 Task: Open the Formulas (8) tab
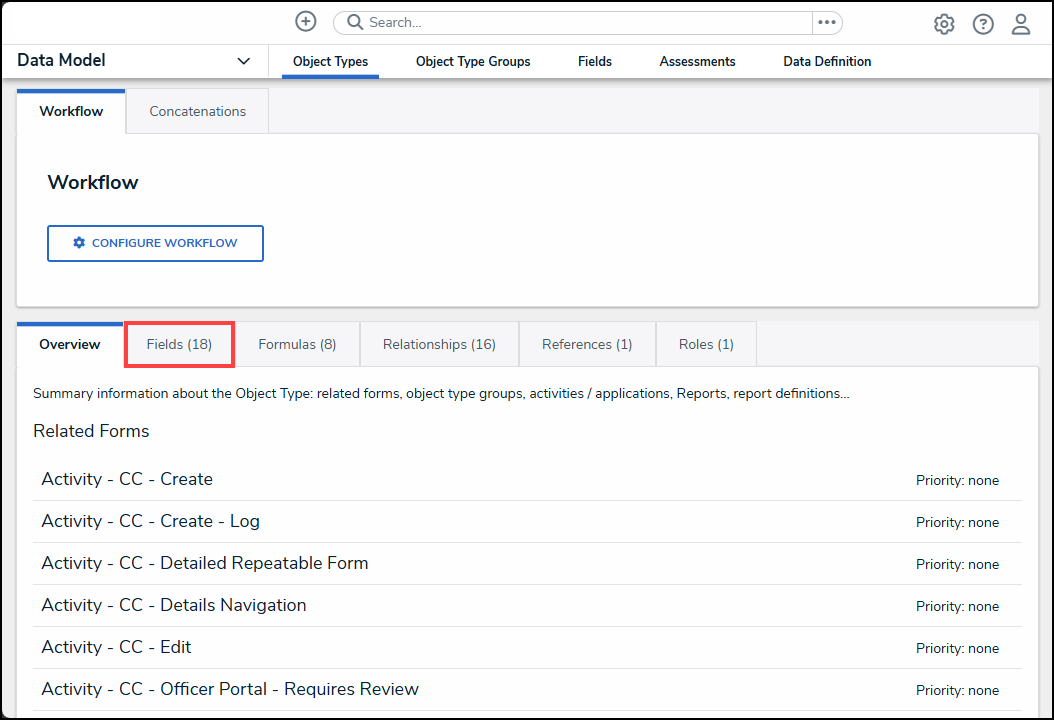click(x=297, y=344)
